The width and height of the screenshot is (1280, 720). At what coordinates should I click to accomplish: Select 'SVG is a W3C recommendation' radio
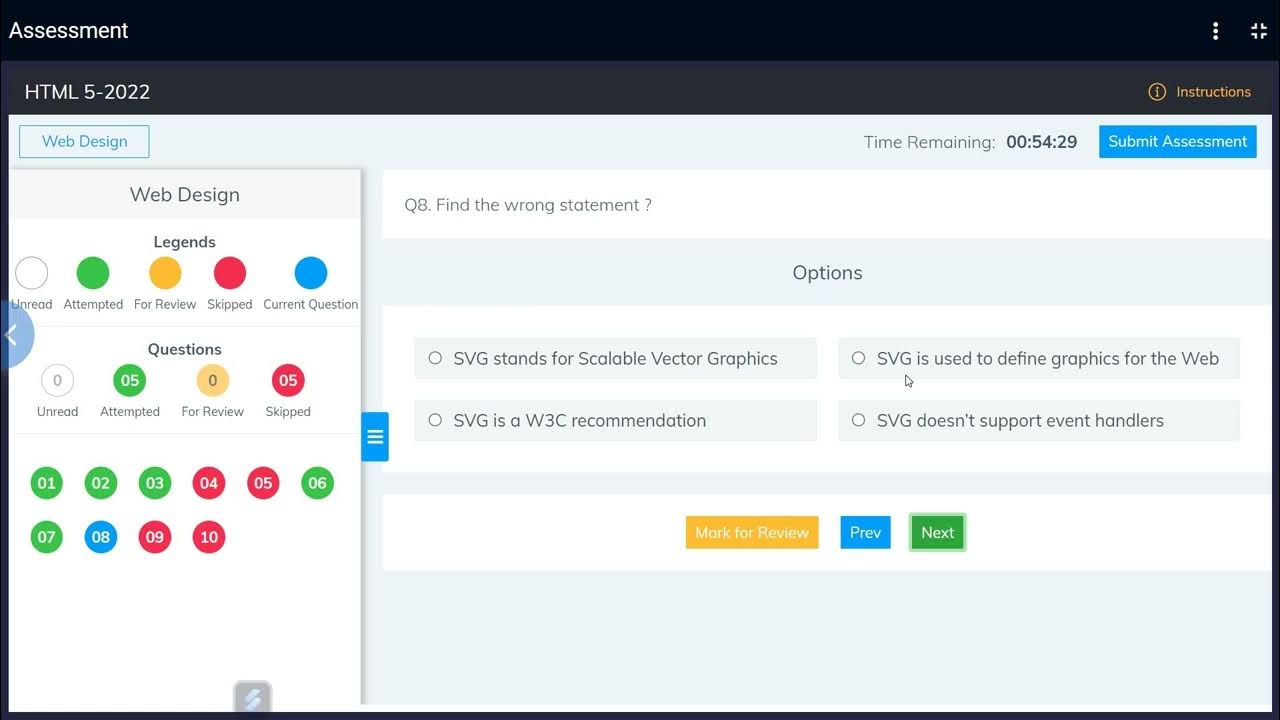[x=435, y=420]
